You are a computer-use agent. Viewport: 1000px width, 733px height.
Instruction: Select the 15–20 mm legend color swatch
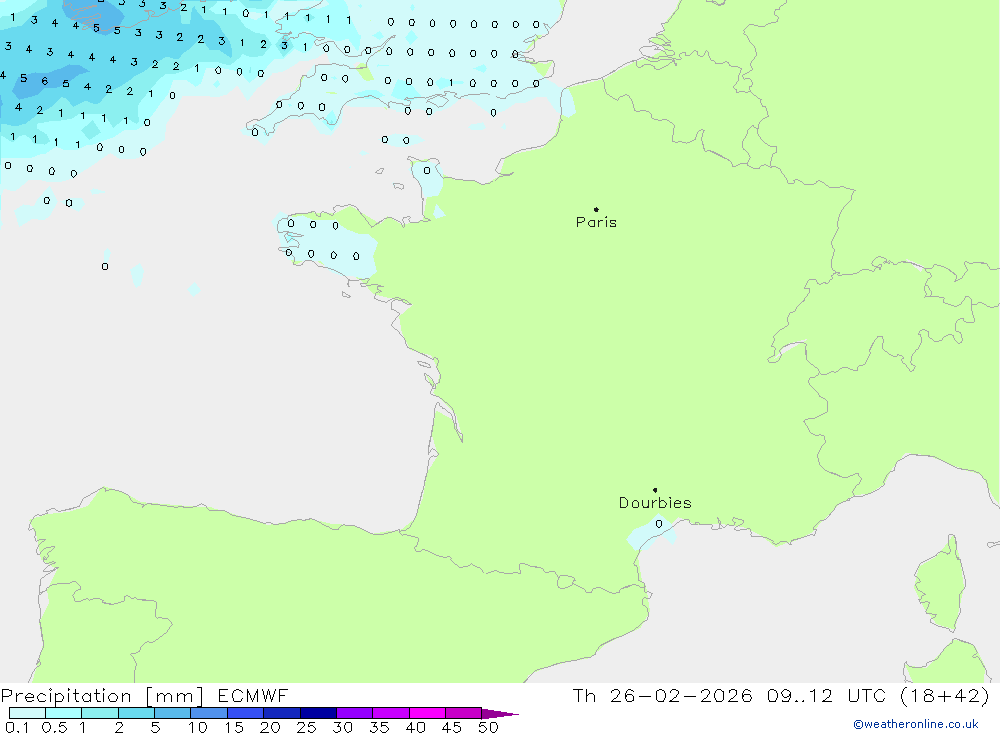(246, 713)
